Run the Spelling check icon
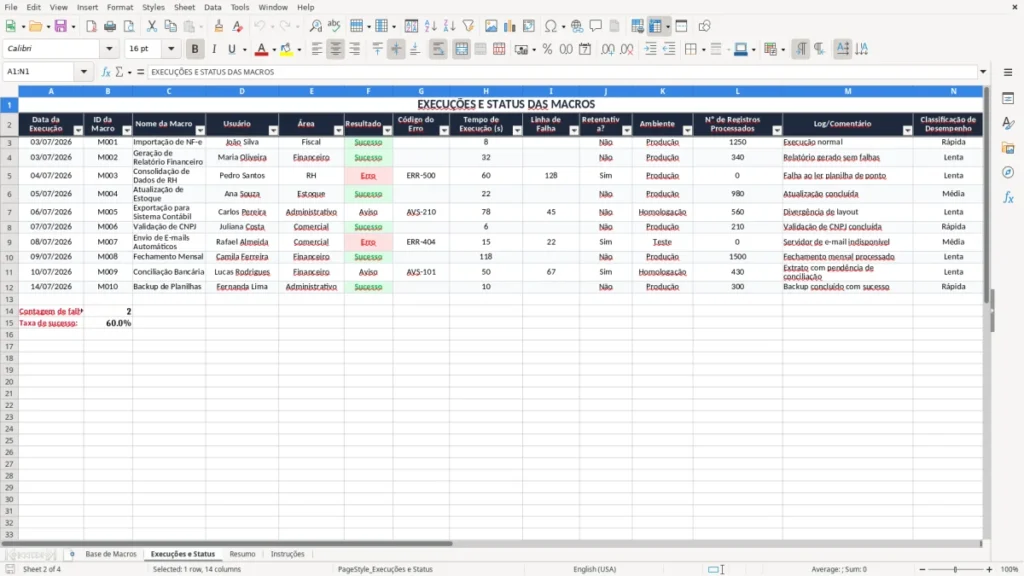 [334, 26]
